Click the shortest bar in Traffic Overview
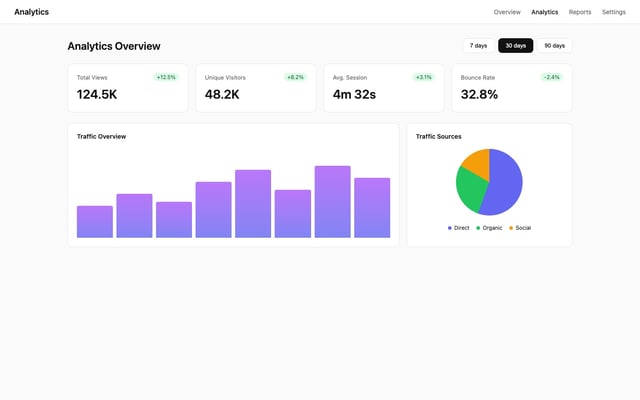The width and height of the screenshot is (640, 400). tap(95, 222)
